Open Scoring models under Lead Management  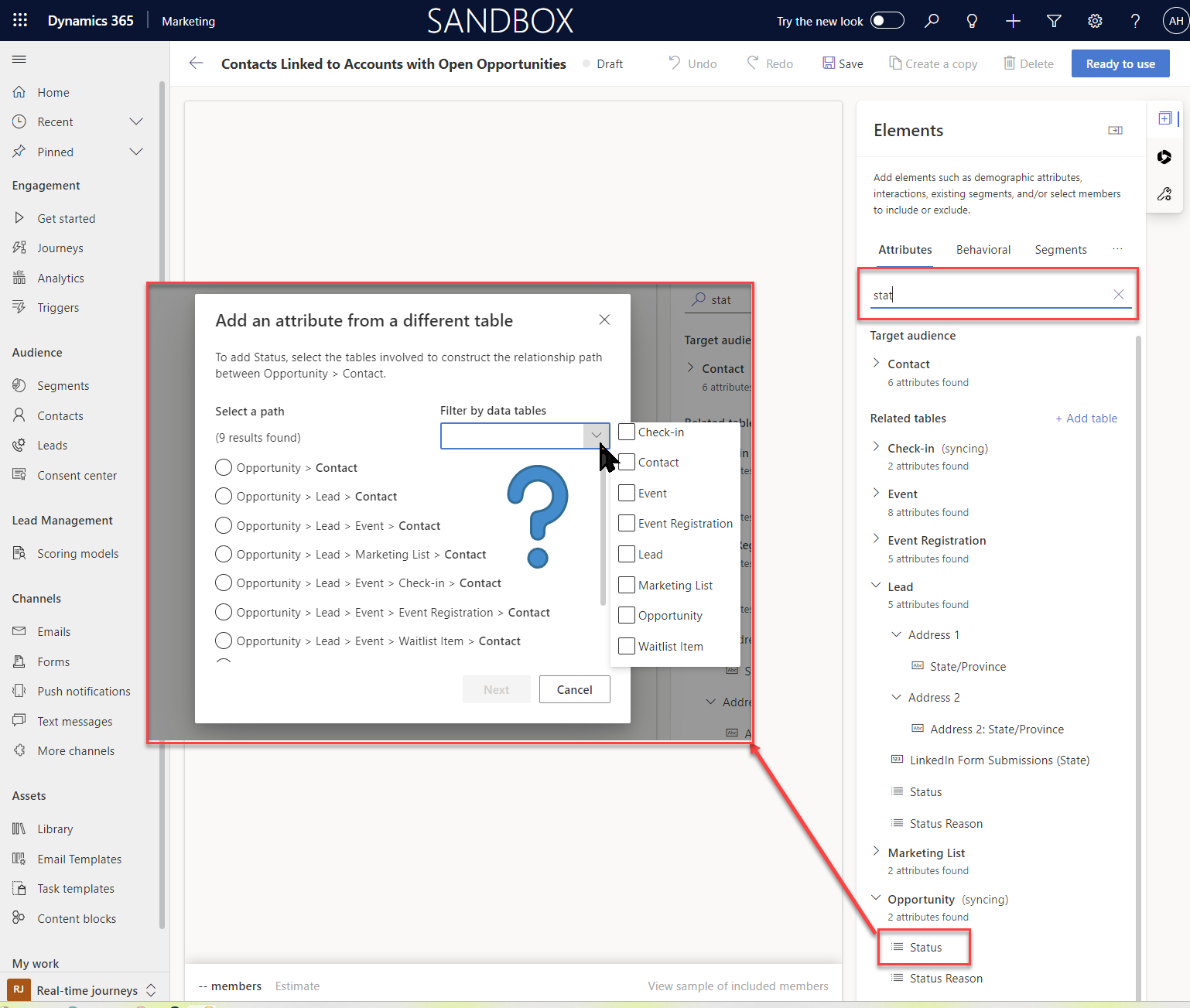point(77,553)
